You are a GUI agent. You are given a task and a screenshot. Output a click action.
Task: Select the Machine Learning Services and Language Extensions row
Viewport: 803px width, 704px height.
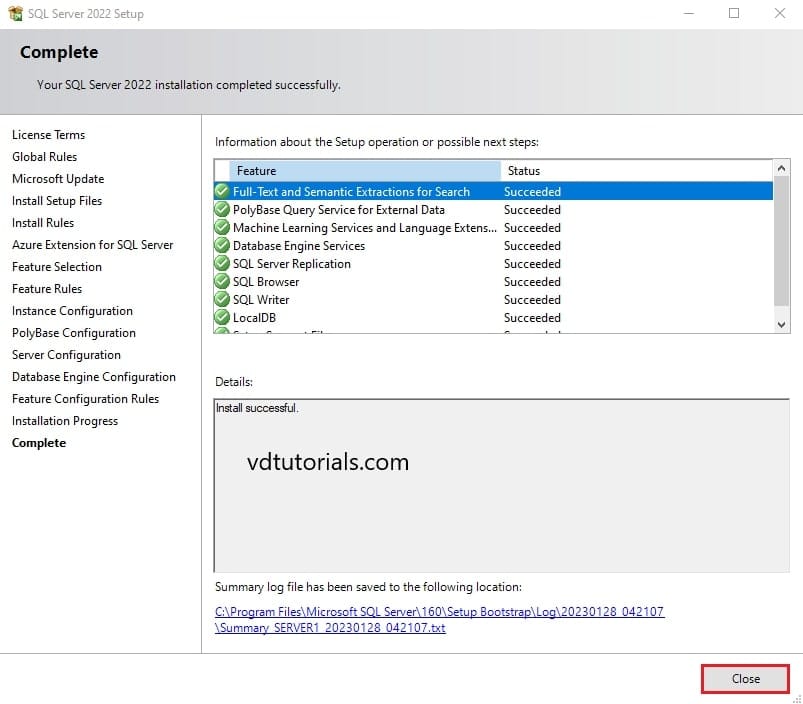click(493, 227)
